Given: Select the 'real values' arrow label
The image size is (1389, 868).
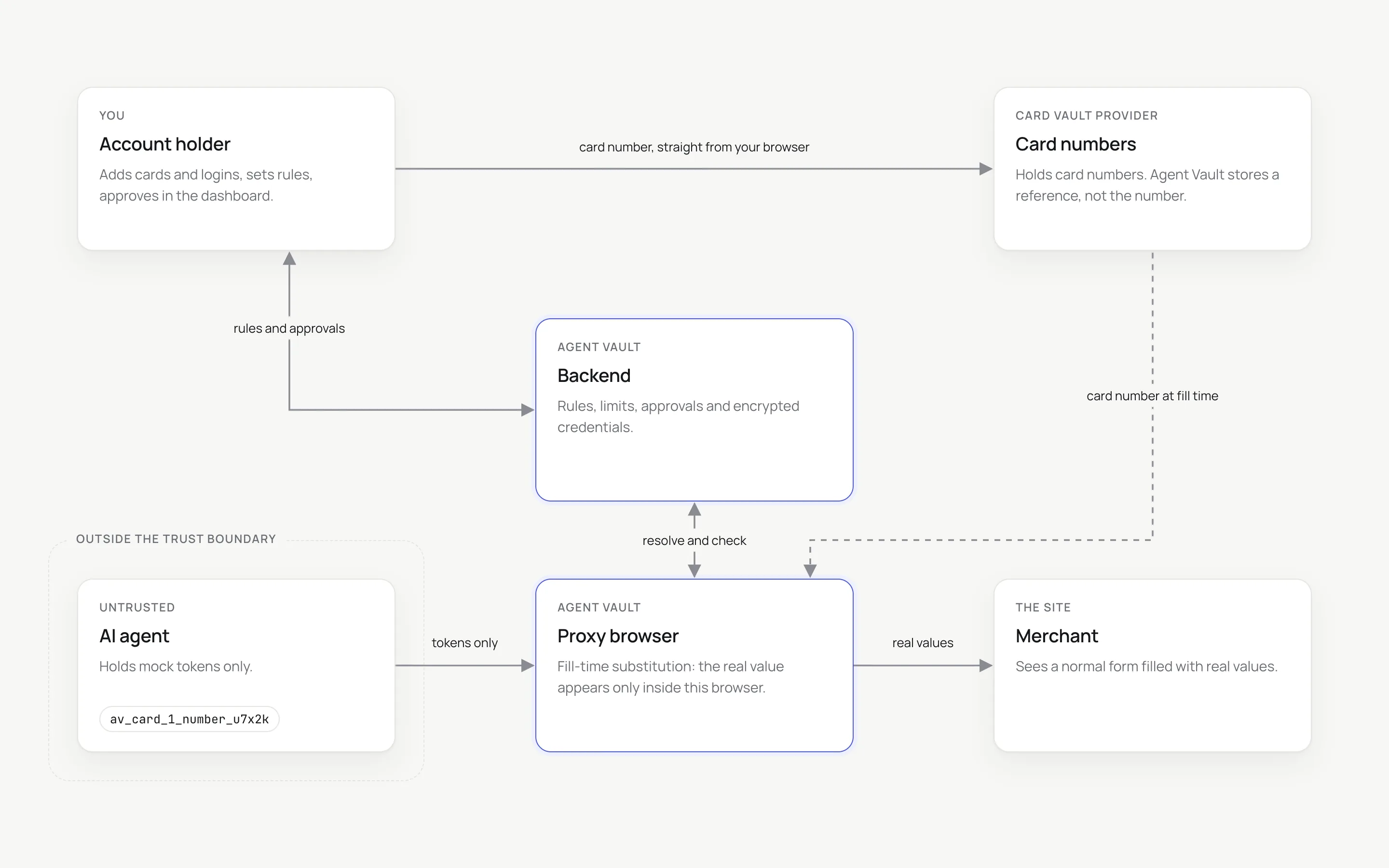Looking at the screenshot, I should point(922,643).
